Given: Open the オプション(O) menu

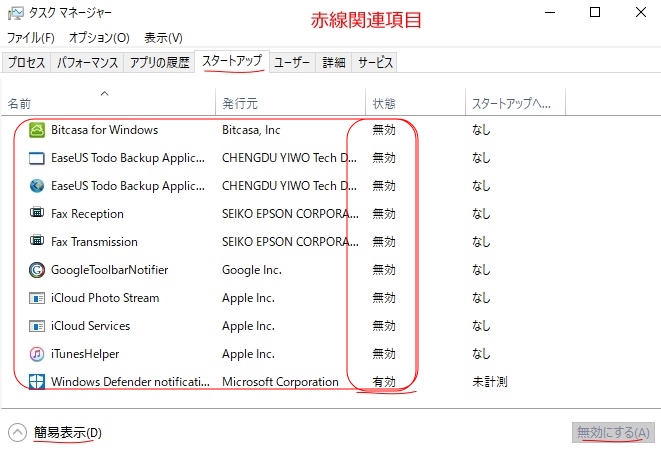Looking at the screenshot, I should click(x=99, y=38).
